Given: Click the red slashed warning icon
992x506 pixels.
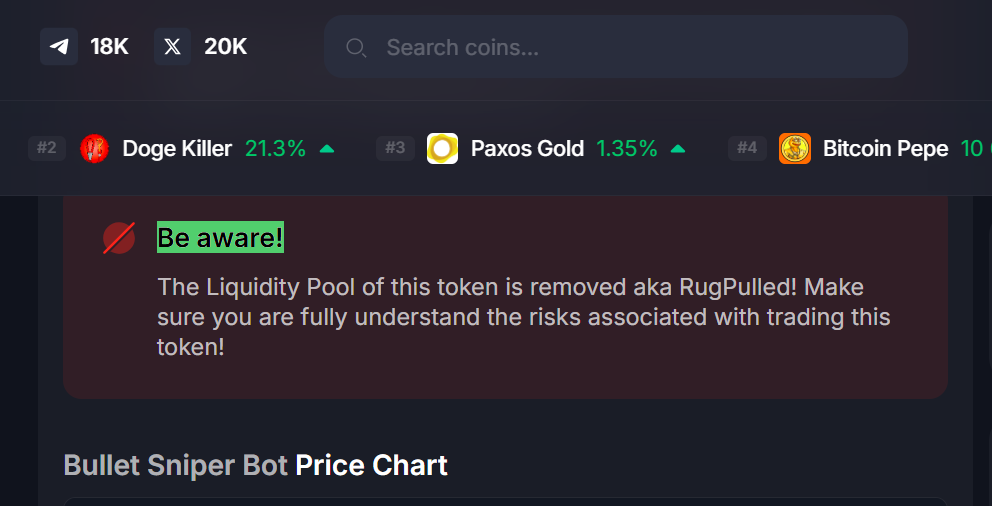Looking at the screenshot, I should point(119,238).
